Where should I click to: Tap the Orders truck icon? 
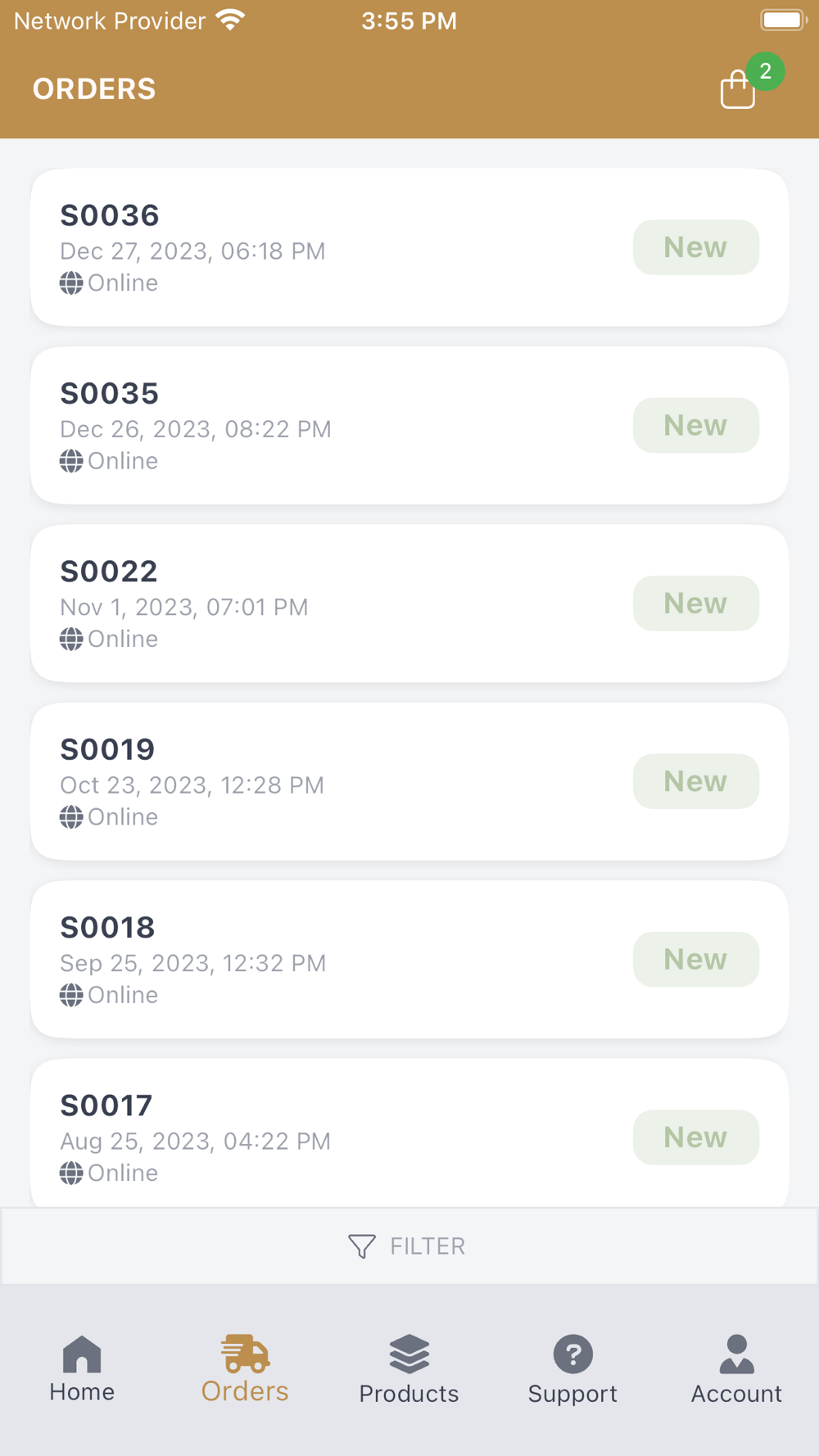pos(245,1354)
